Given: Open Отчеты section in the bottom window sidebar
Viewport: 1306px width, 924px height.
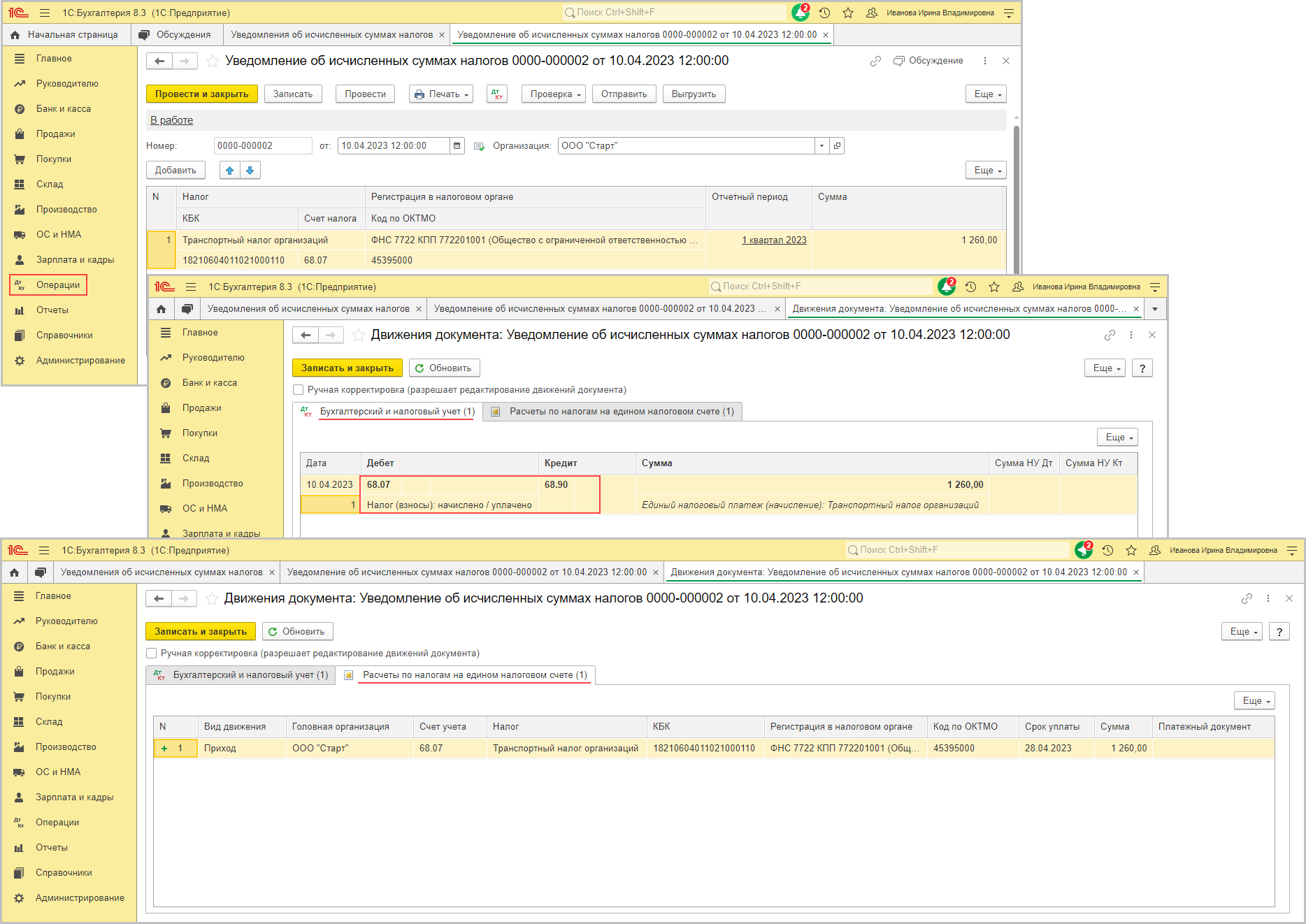Looking at the screenshot, I should pos(52,848).
